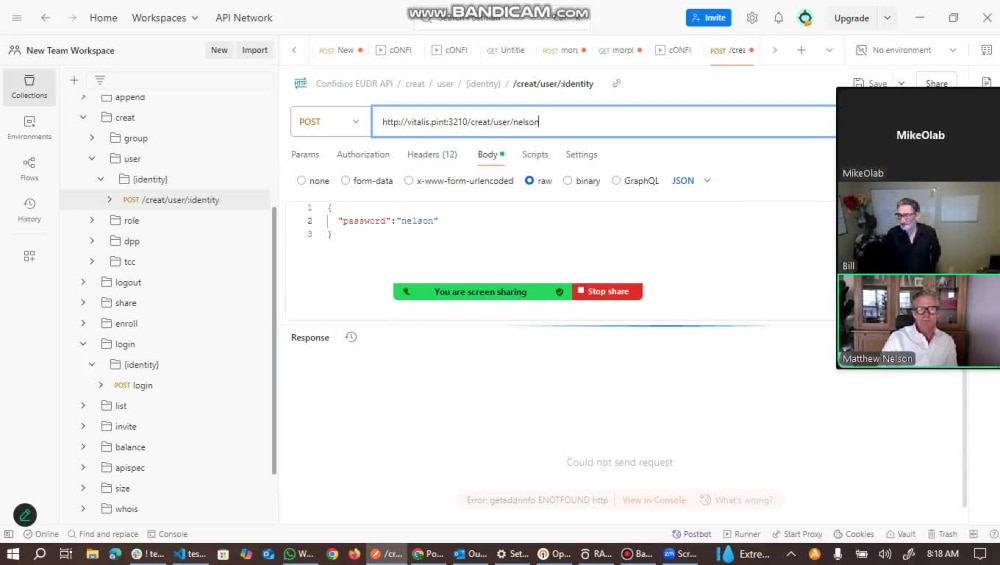Click the New button in workspace header

(x=219, y=50)
